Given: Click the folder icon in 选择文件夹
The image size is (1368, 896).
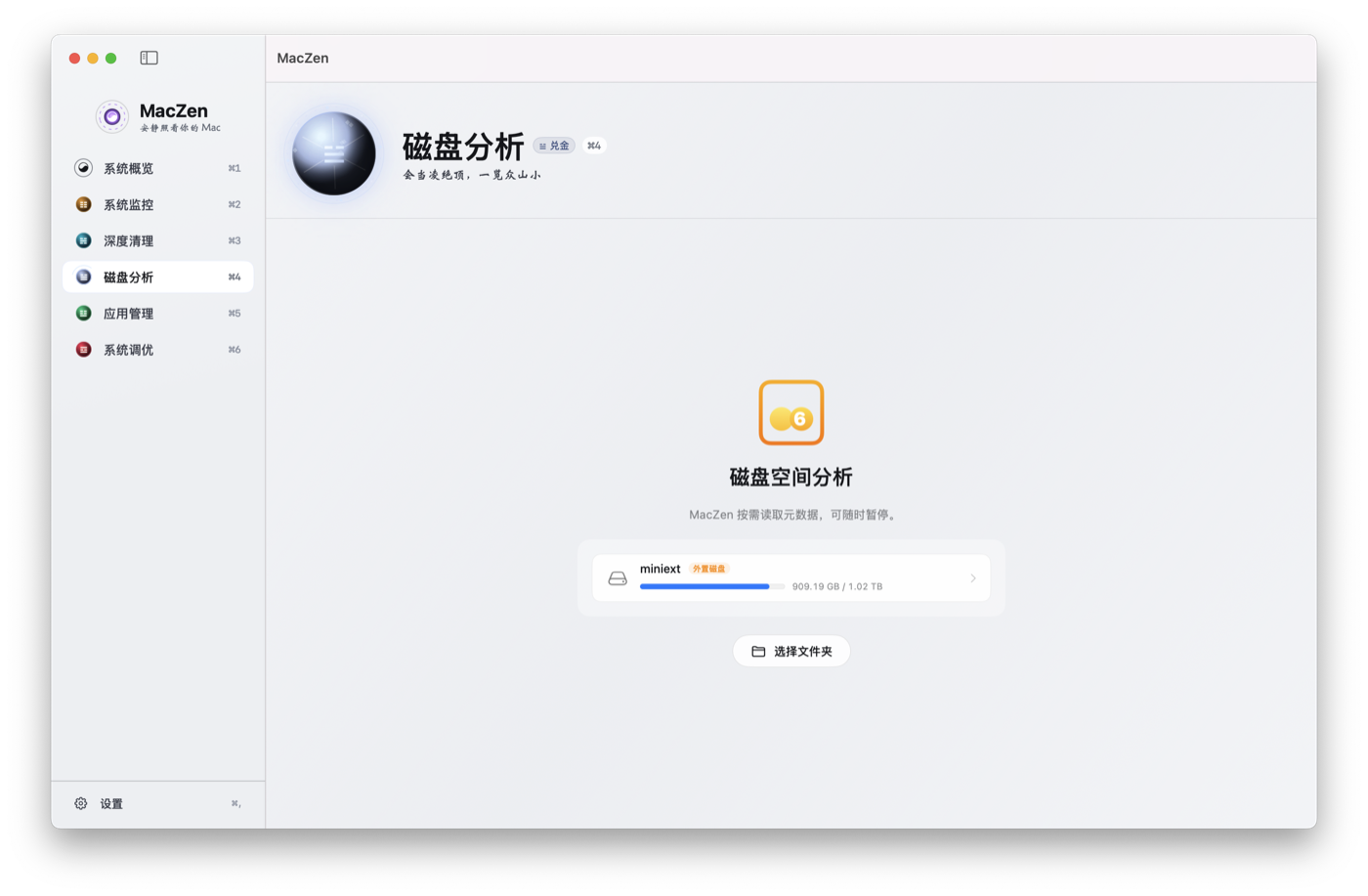Looking at the screenshot, I should click(x=758, y=651).
